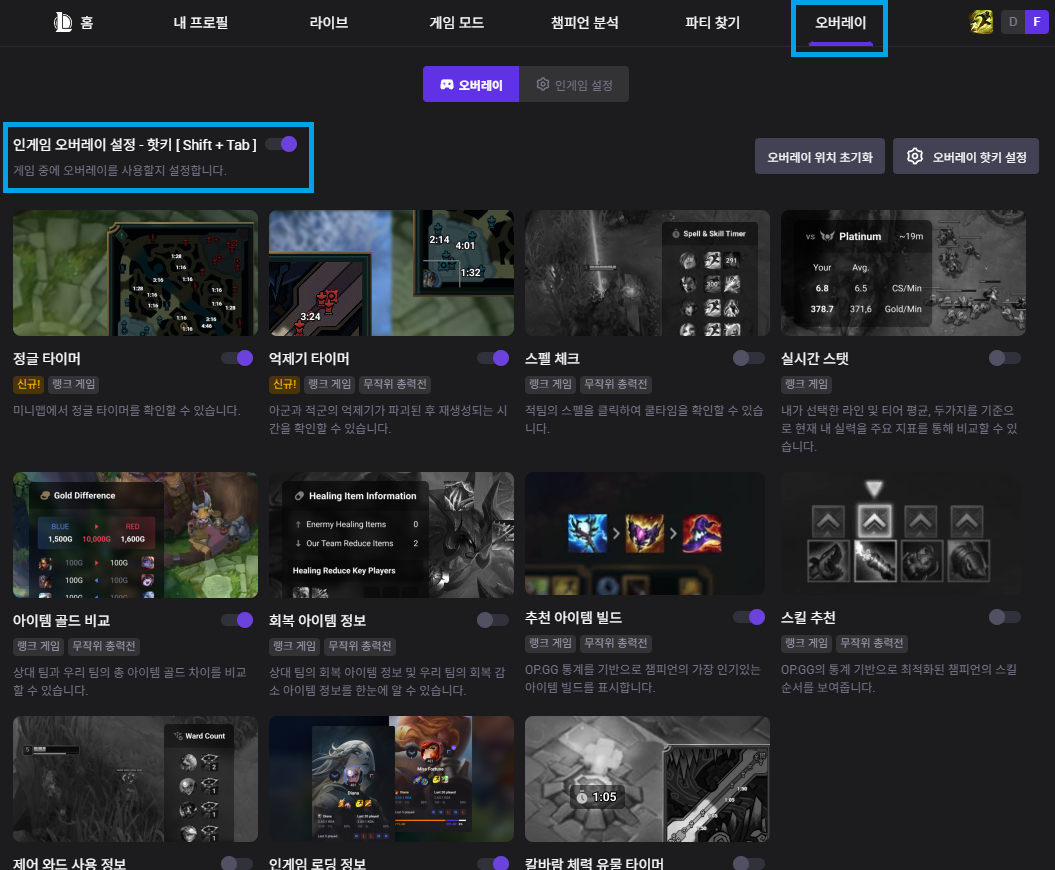Click 무작위 총력전 tag under 아이템 골드 비교
1055x870 pixels.
[104, 646]
